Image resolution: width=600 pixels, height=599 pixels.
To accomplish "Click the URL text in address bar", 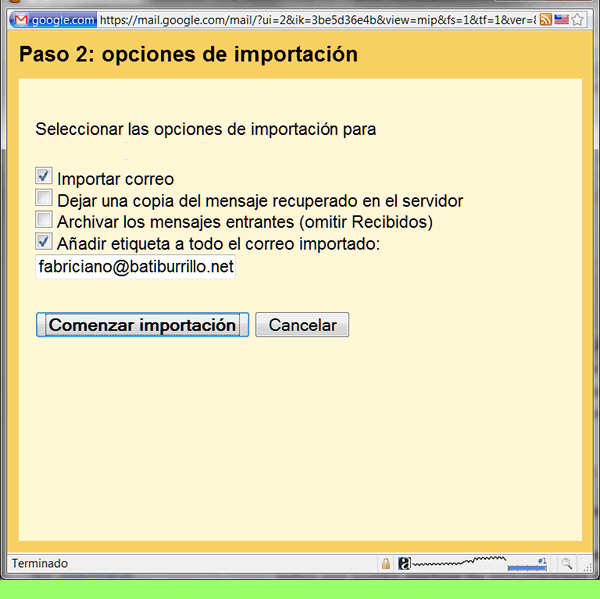I will click(318, 20).
